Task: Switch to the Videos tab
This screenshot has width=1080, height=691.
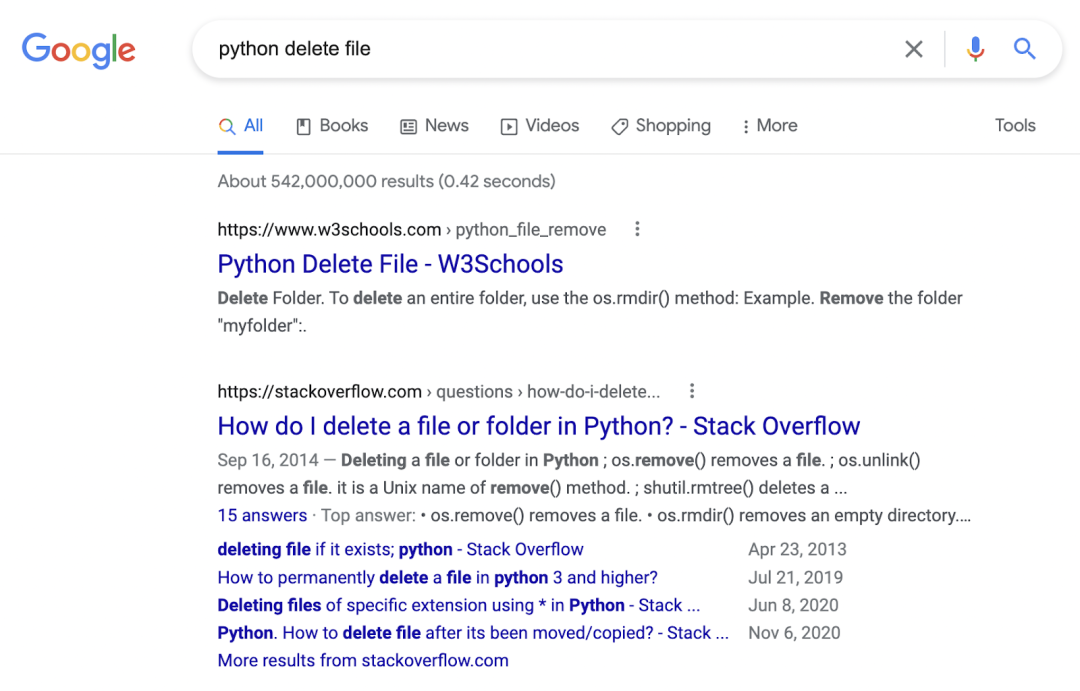Action: point(540,126)
